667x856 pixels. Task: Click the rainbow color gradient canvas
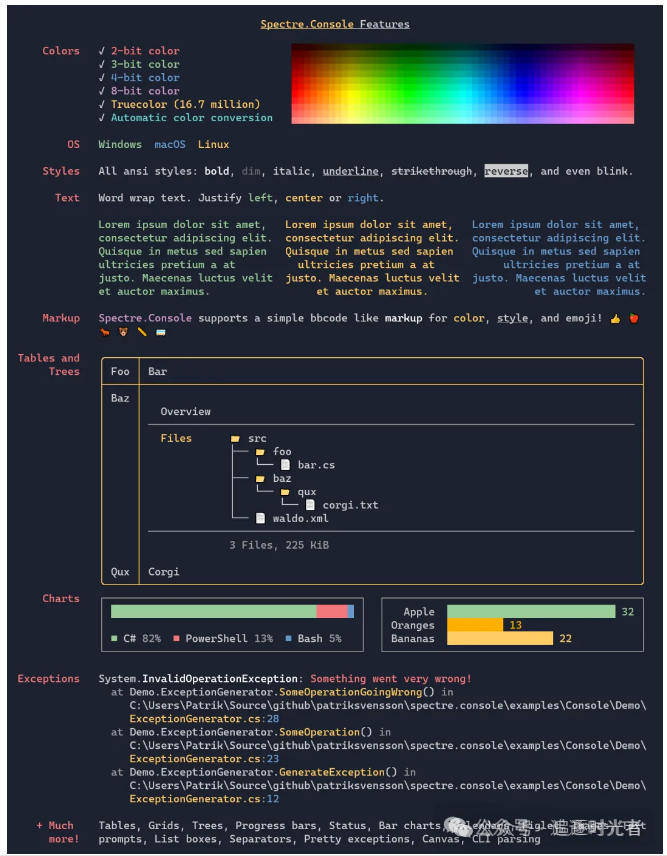(x=463, y=84)
